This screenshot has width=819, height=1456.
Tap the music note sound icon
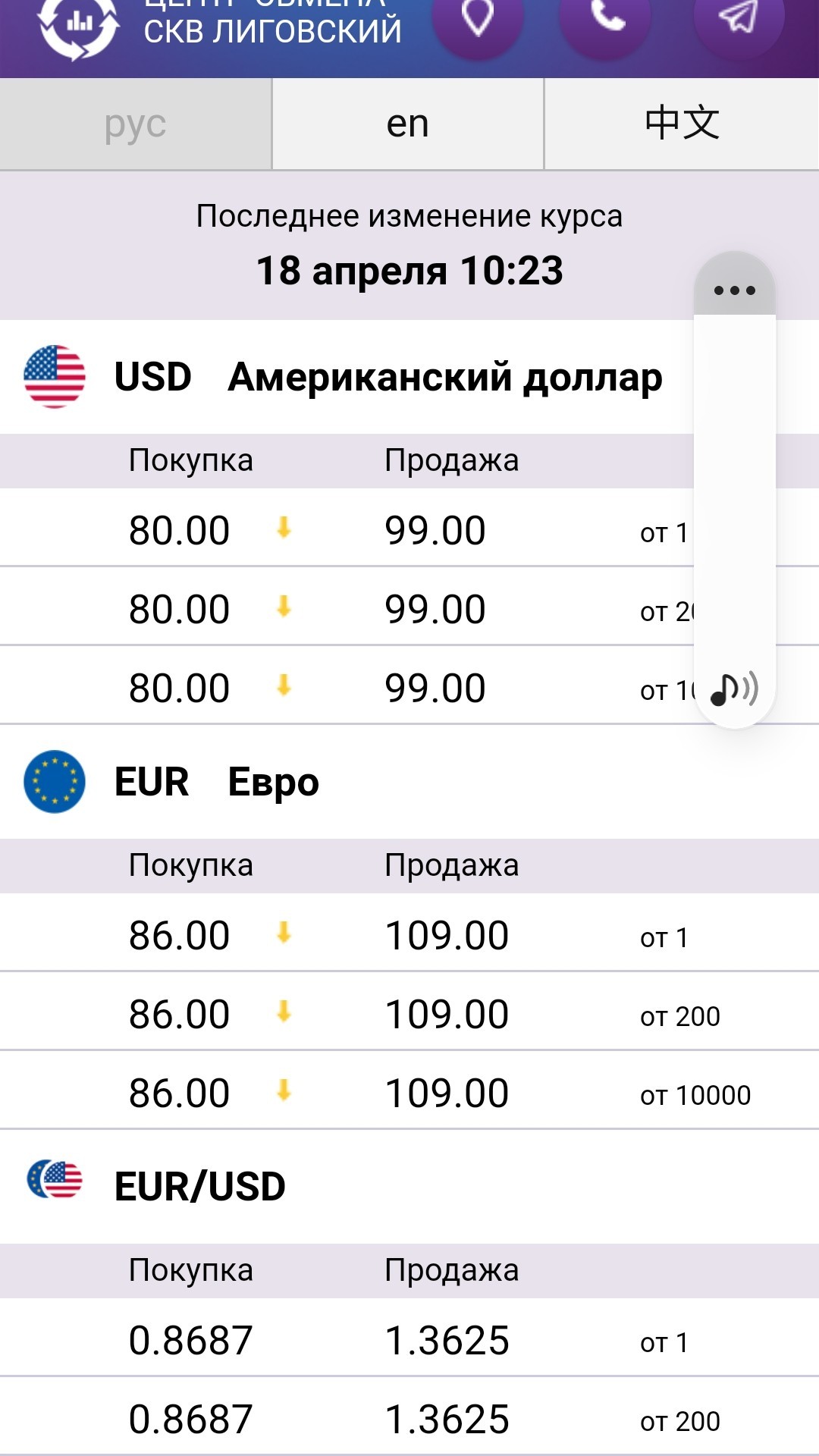734,689
